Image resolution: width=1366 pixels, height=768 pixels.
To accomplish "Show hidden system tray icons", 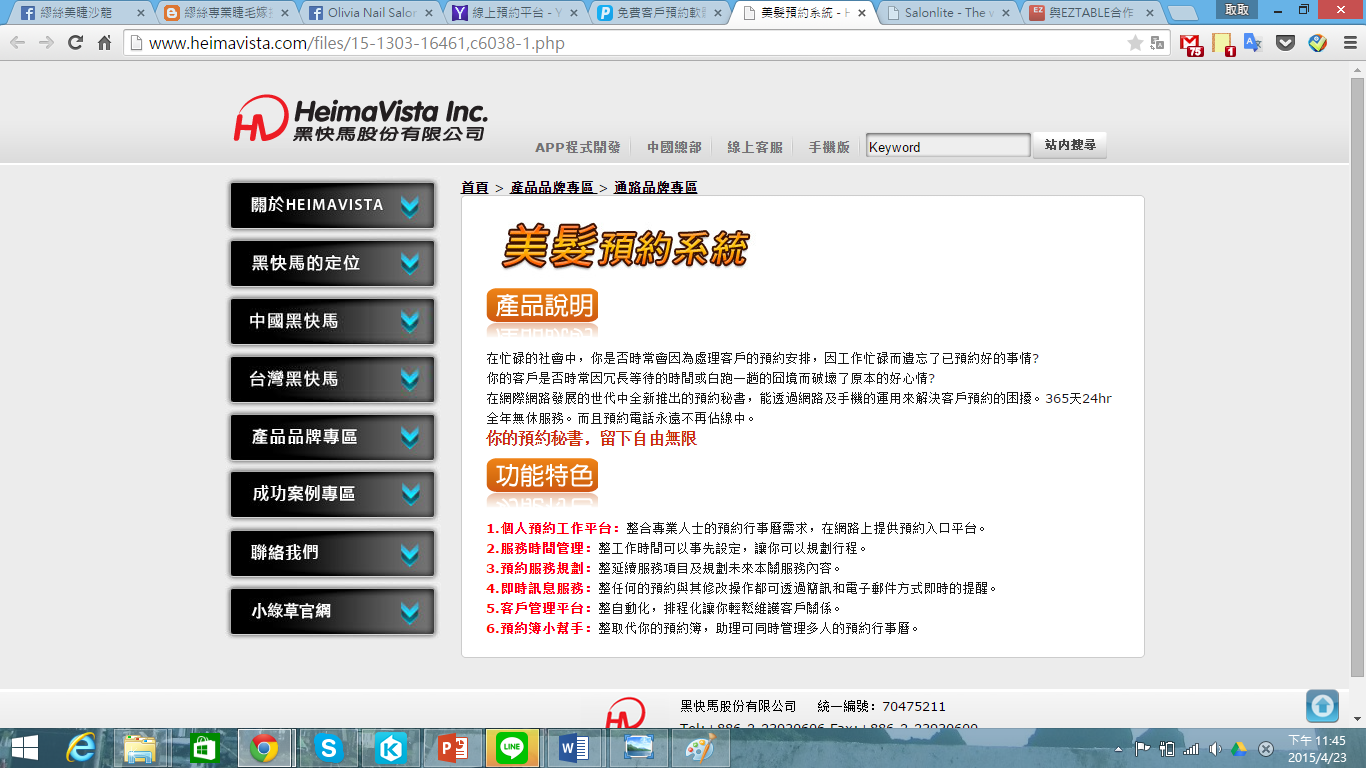I will click(1119, 749).
